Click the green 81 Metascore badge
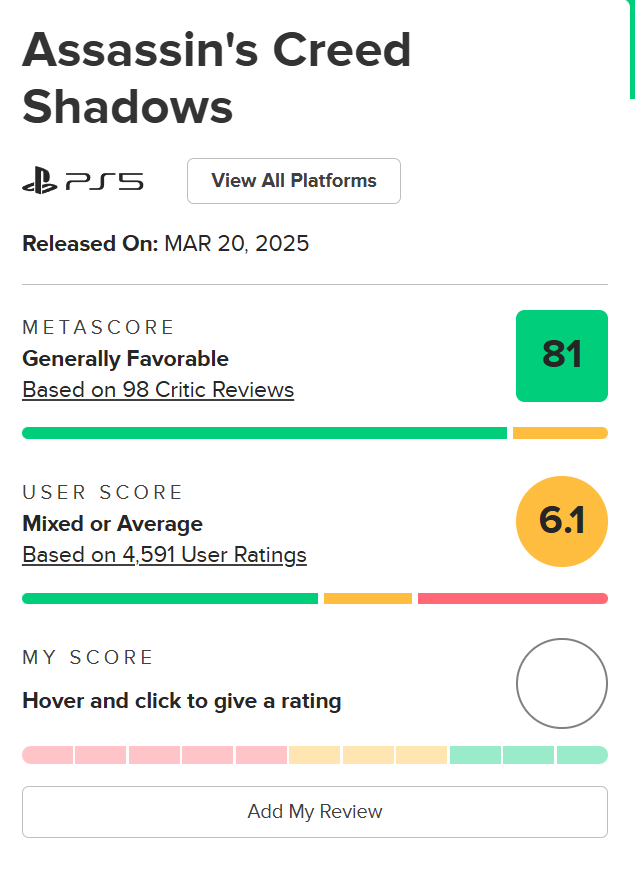 (x=561, y=356)
